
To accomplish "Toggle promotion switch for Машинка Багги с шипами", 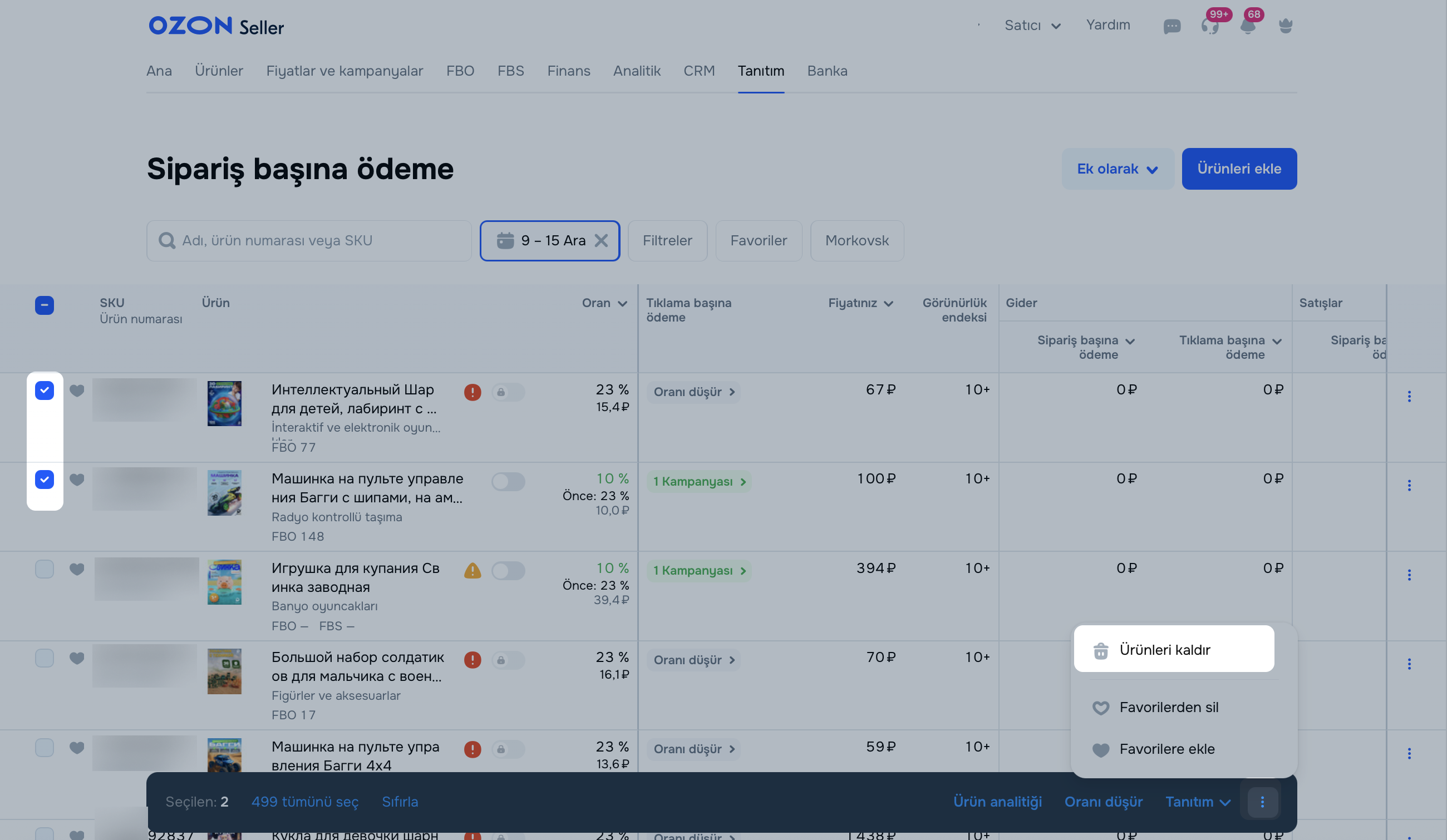I will pos(508,481).
